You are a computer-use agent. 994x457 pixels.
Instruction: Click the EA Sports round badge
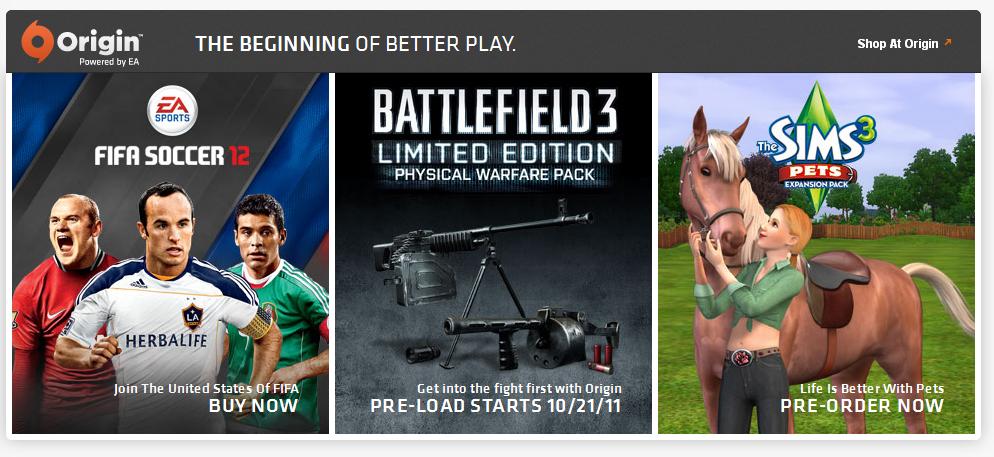coord(172,110)
